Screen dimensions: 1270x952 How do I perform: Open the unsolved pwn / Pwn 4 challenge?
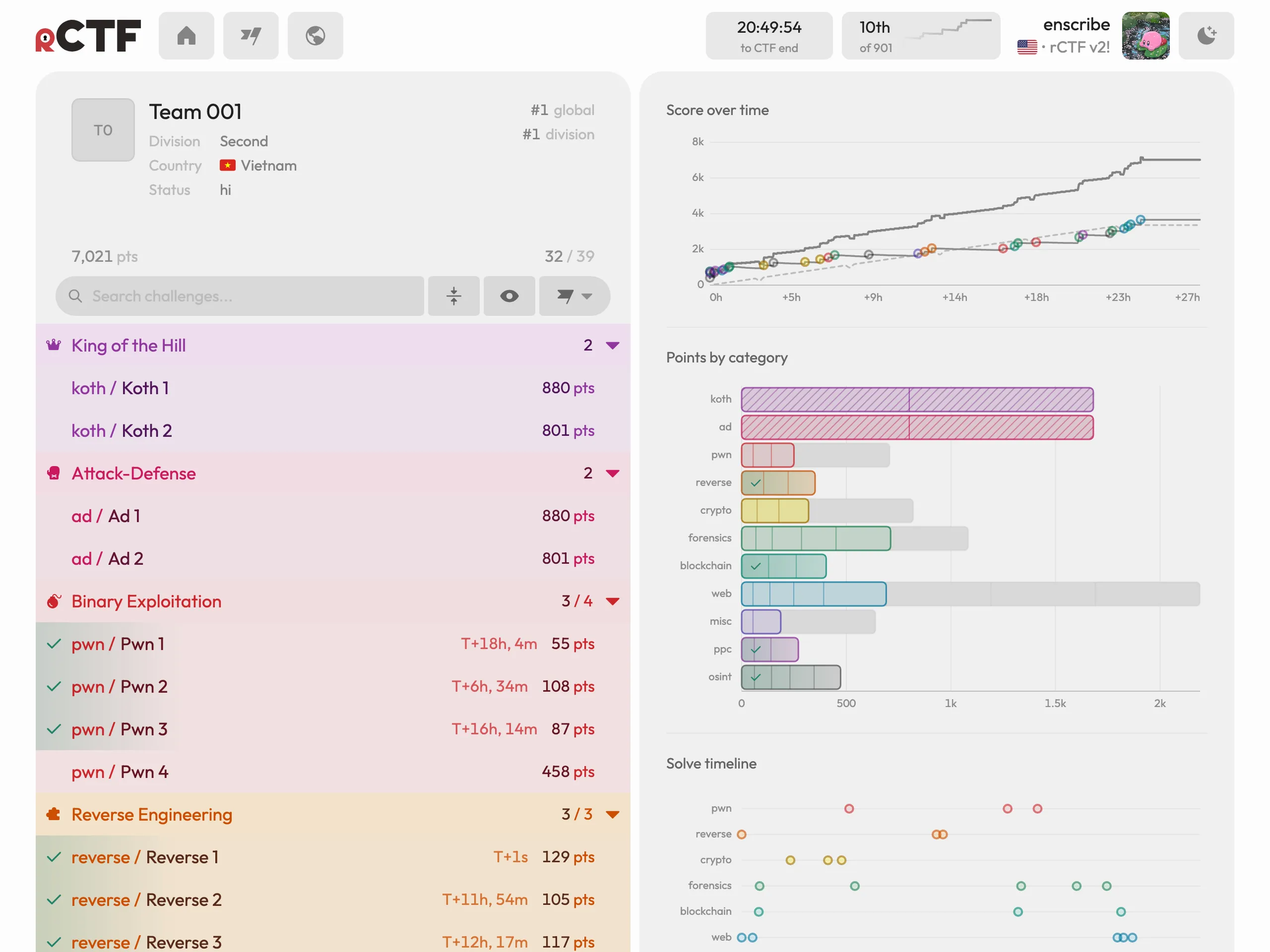click(333, 772)
